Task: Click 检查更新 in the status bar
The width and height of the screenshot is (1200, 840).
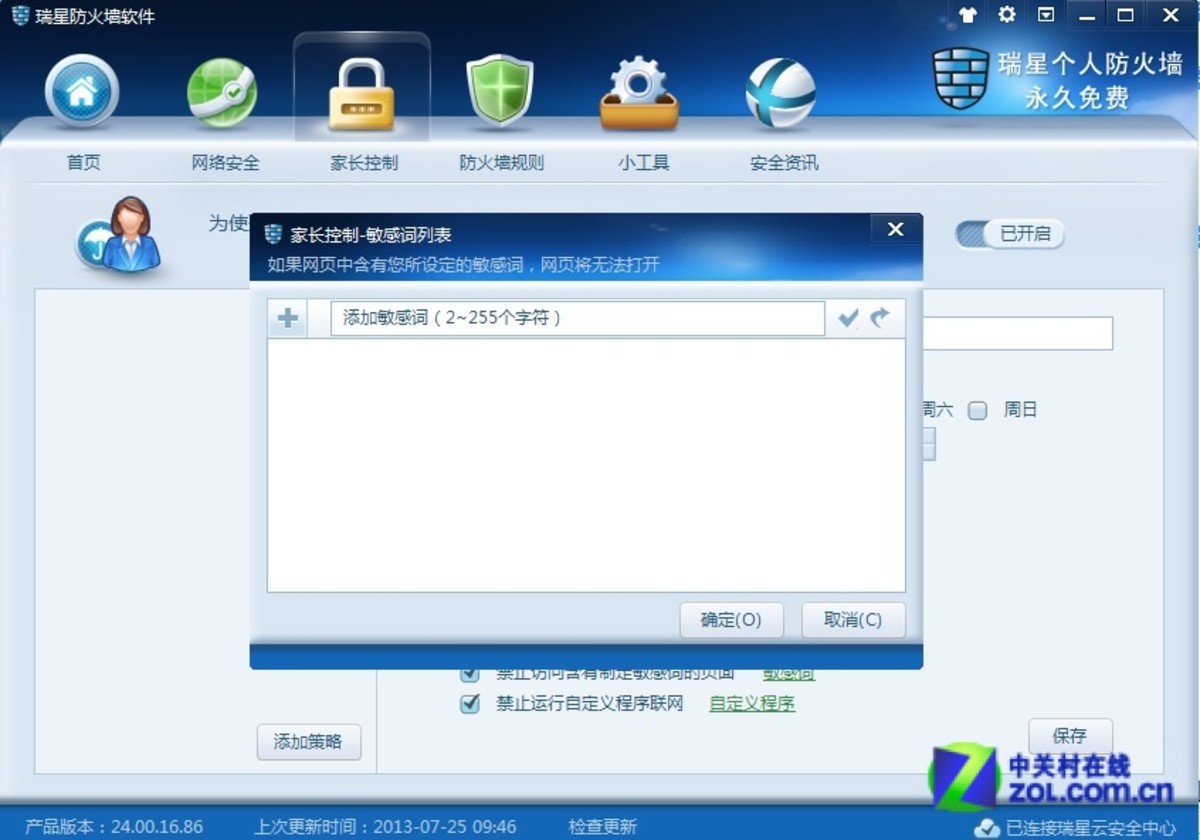Action: [x=603, y=827]
